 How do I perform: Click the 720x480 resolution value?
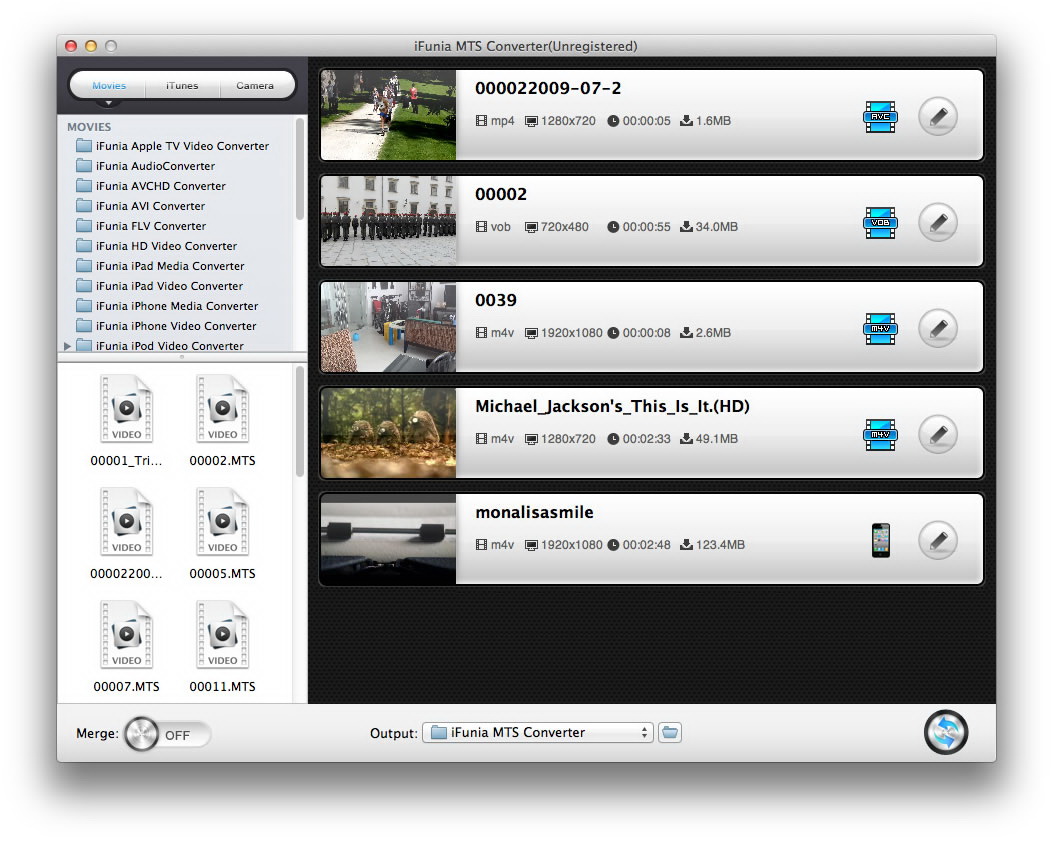pyautogui.click(x=565, y=227)
